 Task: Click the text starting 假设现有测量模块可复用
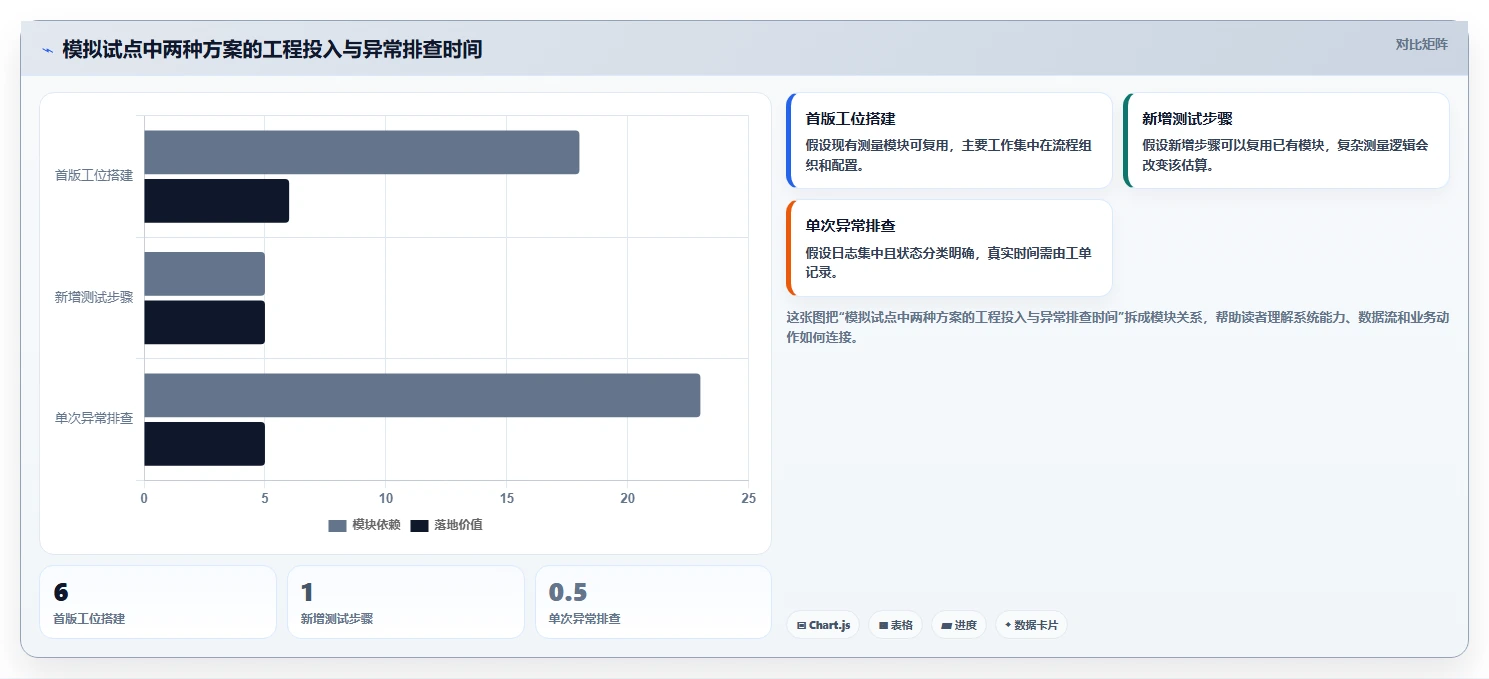coord(949,155)
